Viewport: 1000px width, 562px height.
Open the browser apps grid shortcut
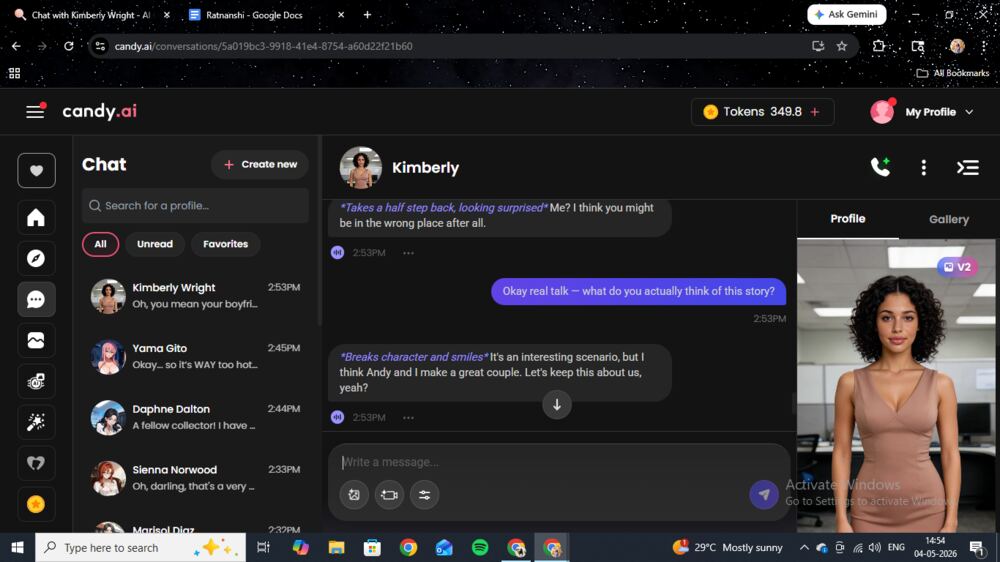click(x=15, y=73)
